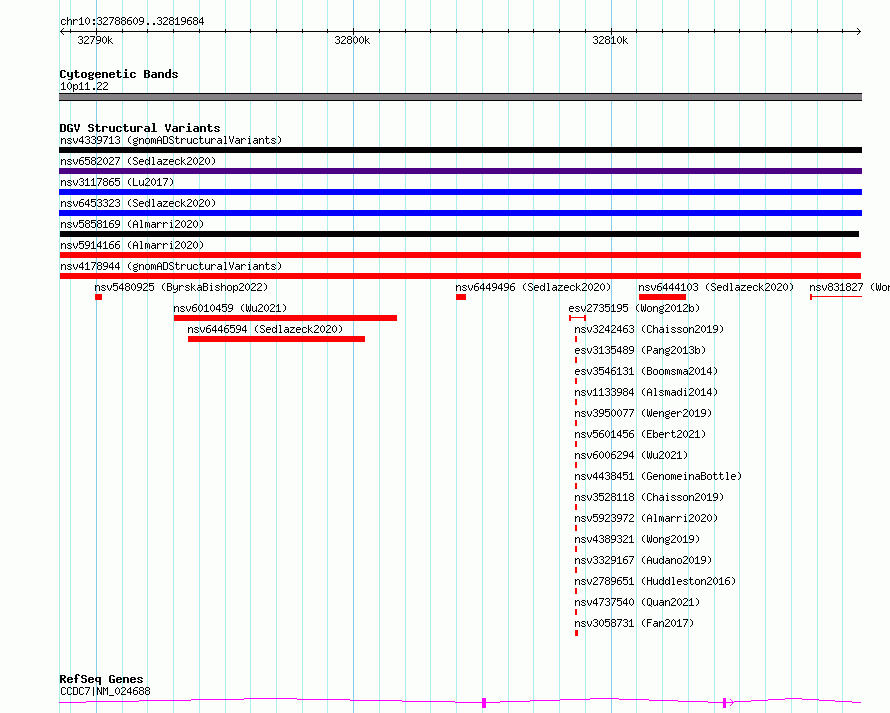Click the DGV Structural Variants track title
Screen dimensions: 890x713
tap(140, 128)
